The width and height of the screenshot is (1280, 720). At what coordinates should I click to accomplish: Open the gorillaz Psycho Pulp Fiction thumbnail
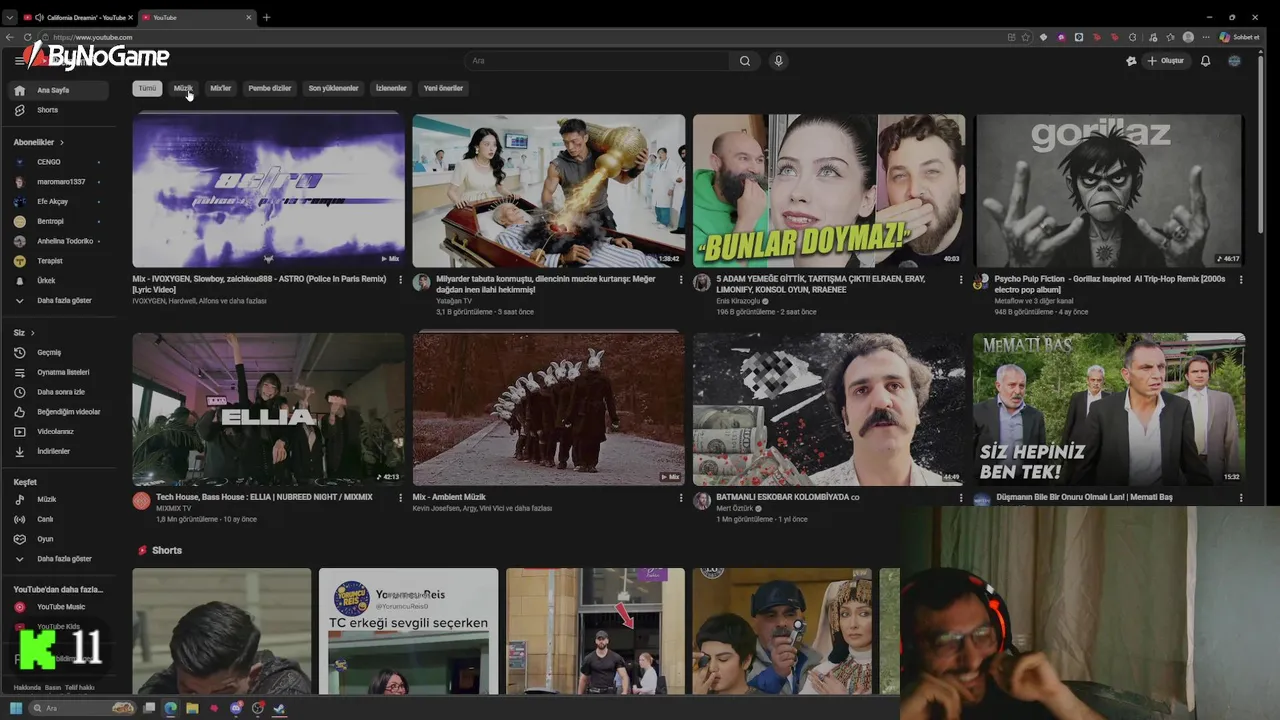click(x=1109, y=190)
